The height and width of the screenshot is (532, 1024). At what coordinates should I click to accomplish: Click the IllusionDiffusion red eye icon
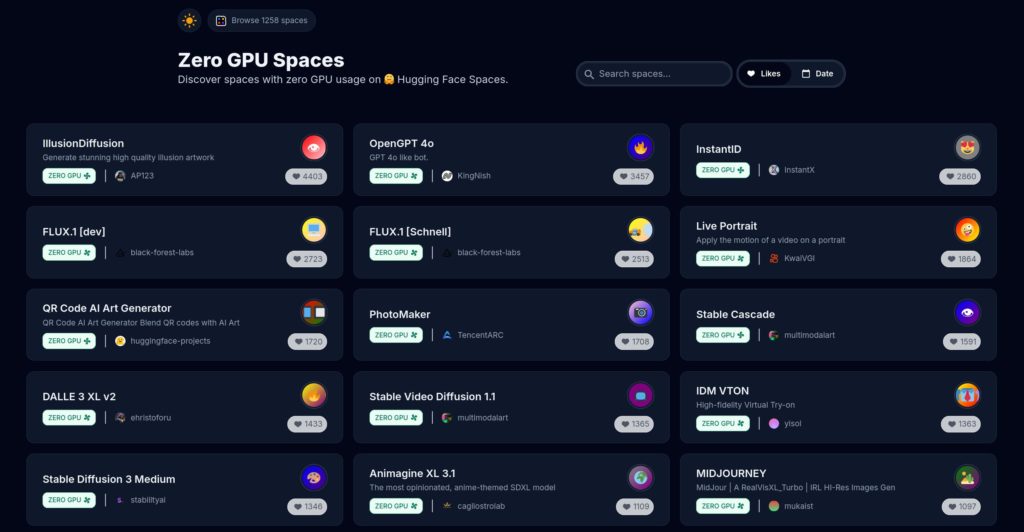pos(314,148)
